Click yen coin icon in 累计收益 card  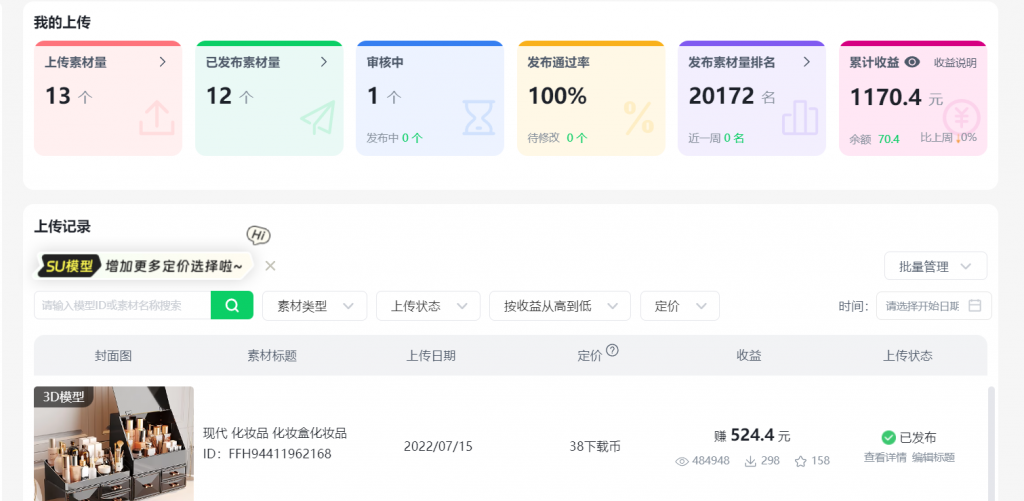coord(961,118)
